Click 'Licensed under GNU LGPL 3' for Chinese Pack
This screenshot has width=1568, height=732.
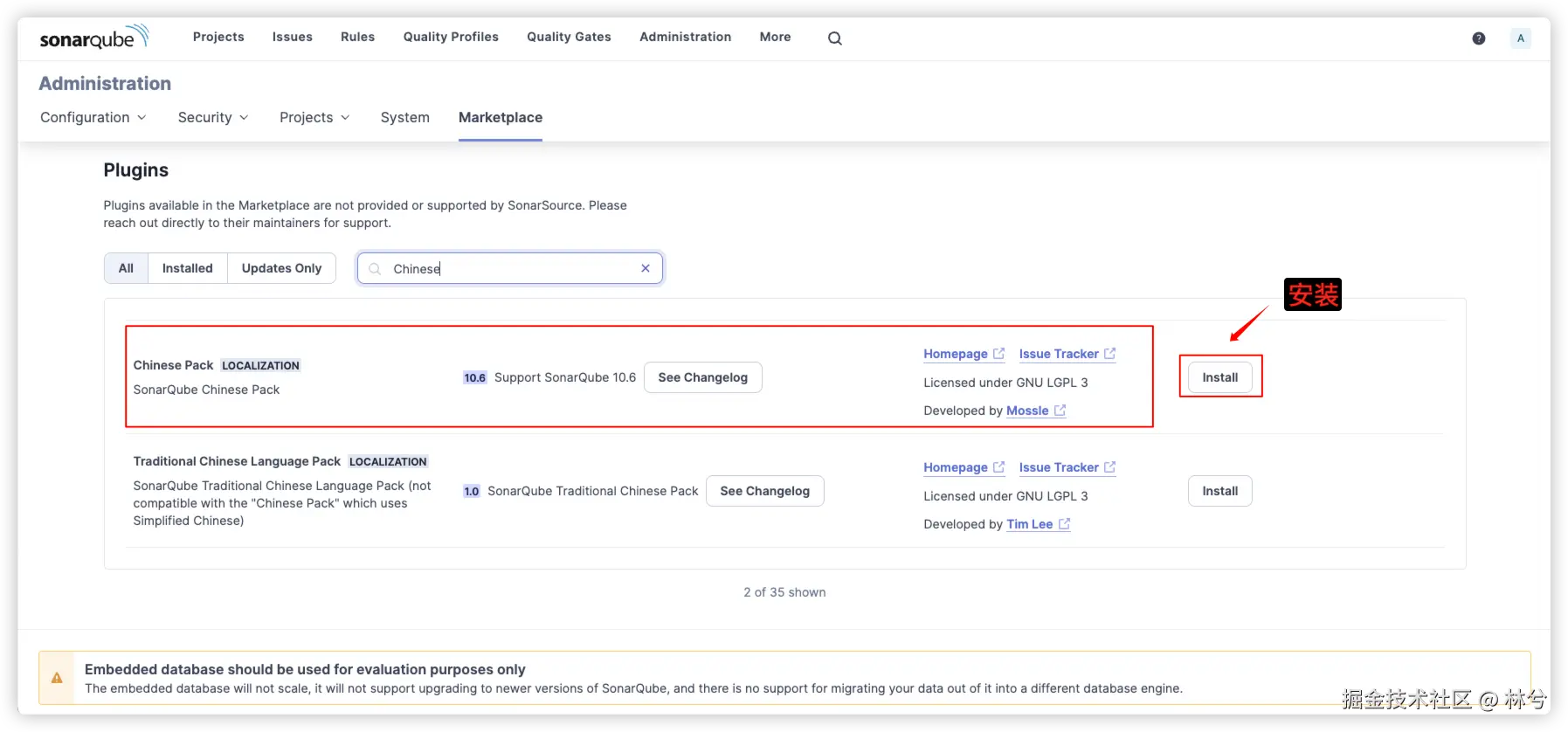coord(1005,383)
